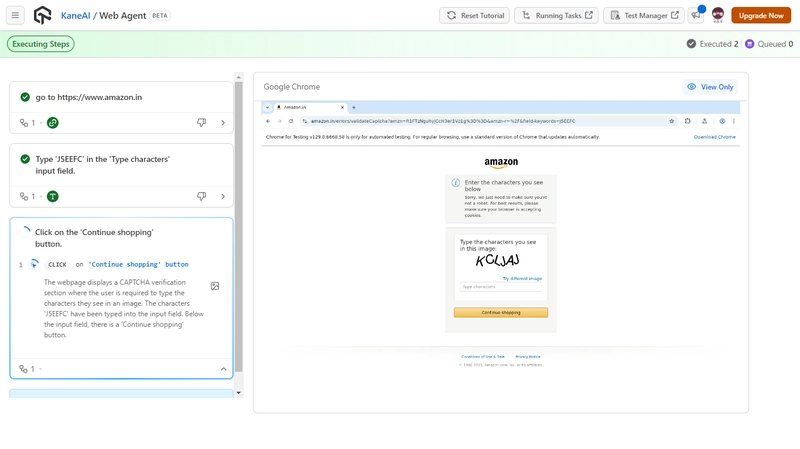Click the Reset Tutorial button

[475, 15]
